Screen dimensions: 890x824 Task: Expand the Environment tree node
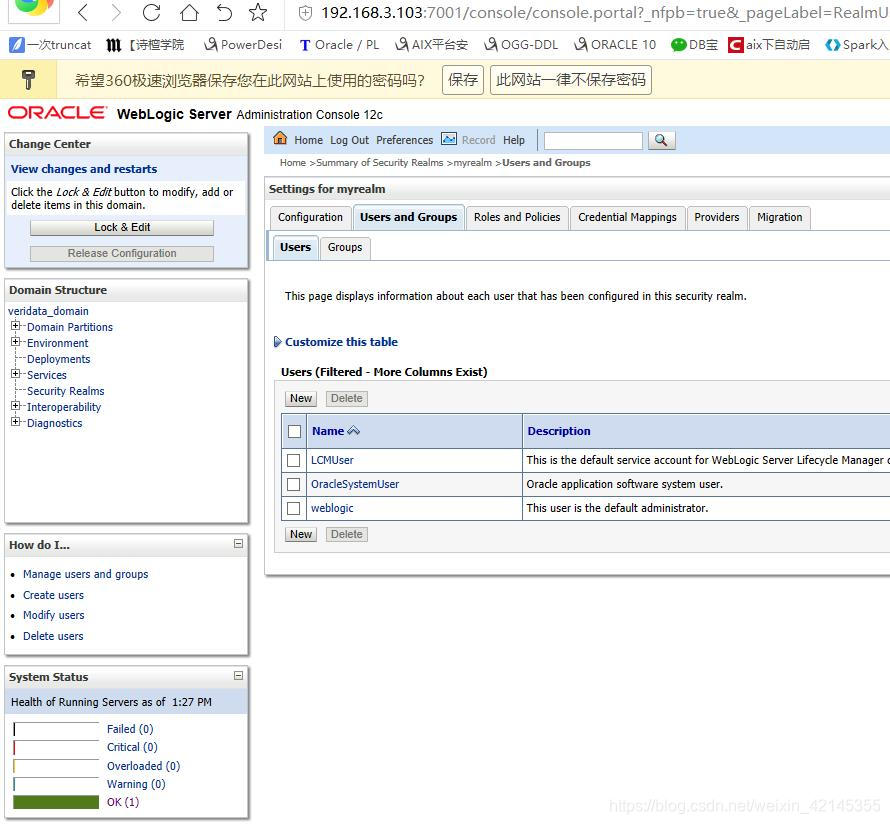coord(16,342)
